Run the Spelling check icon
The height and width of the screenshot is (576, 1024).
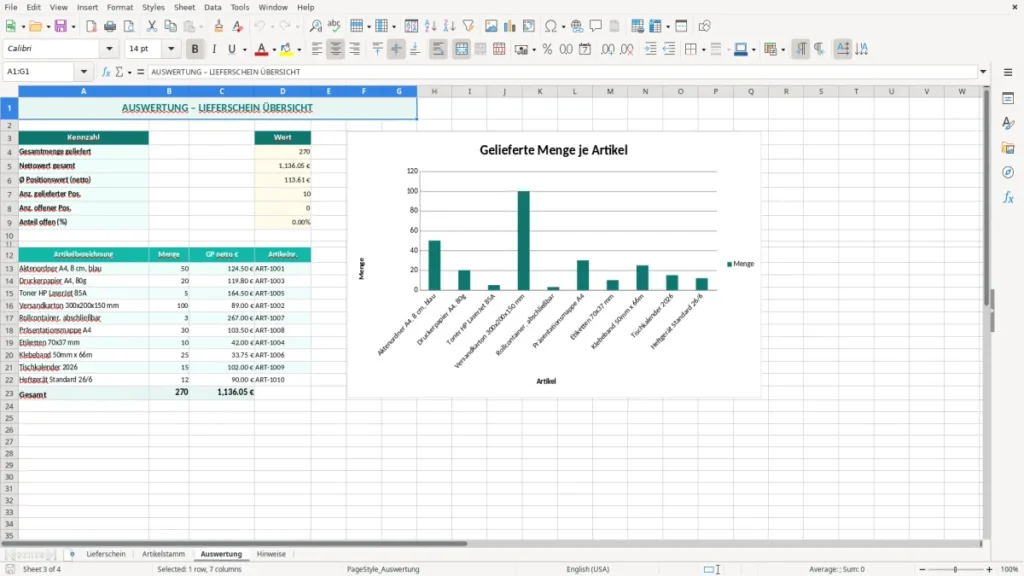(x=334, y=26)
